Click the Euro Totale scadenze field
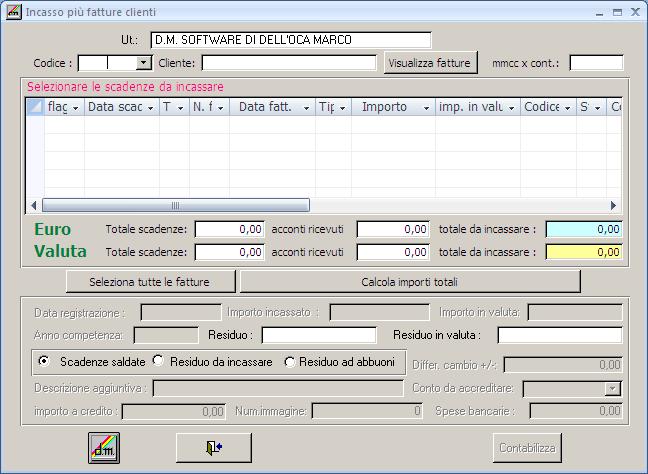648x474 pixels. tap(229, 229)
